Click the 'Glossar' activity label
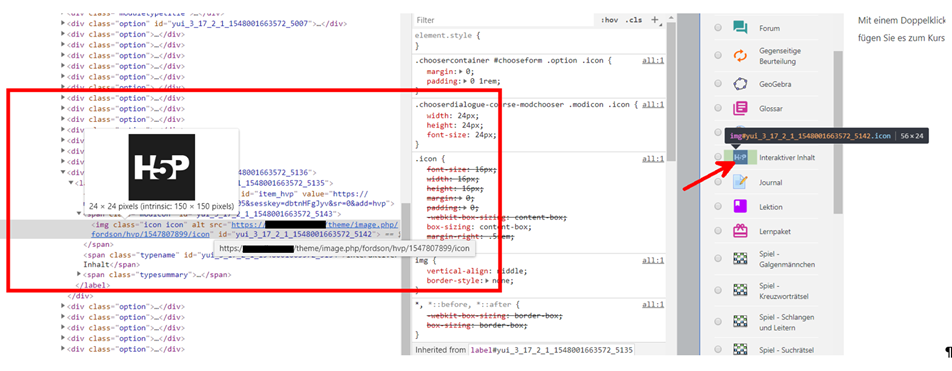The height and width of the screenshot is (371, 952). point(770,109)
